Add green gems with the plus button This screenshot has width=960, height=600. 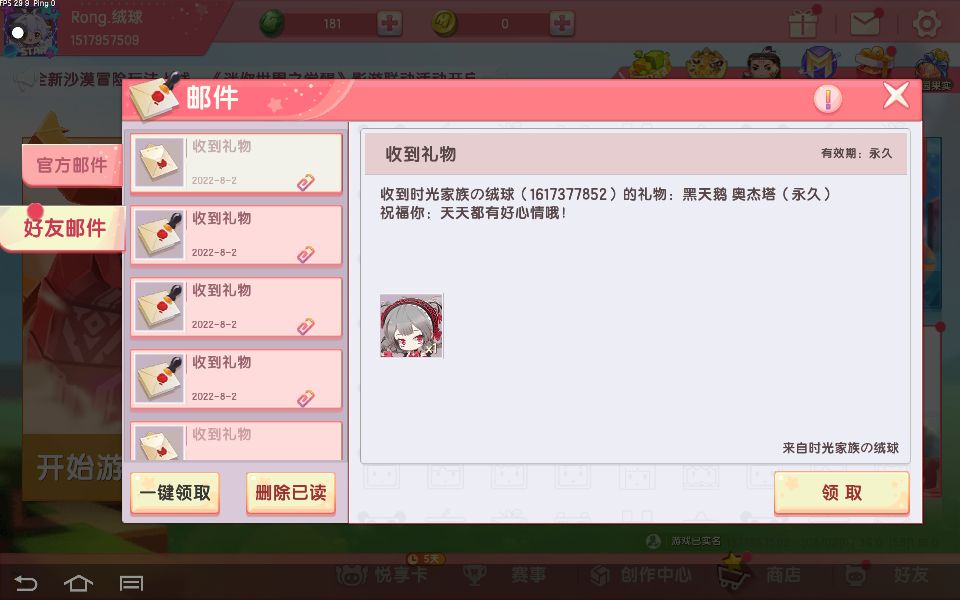click(x=389, y=24)
